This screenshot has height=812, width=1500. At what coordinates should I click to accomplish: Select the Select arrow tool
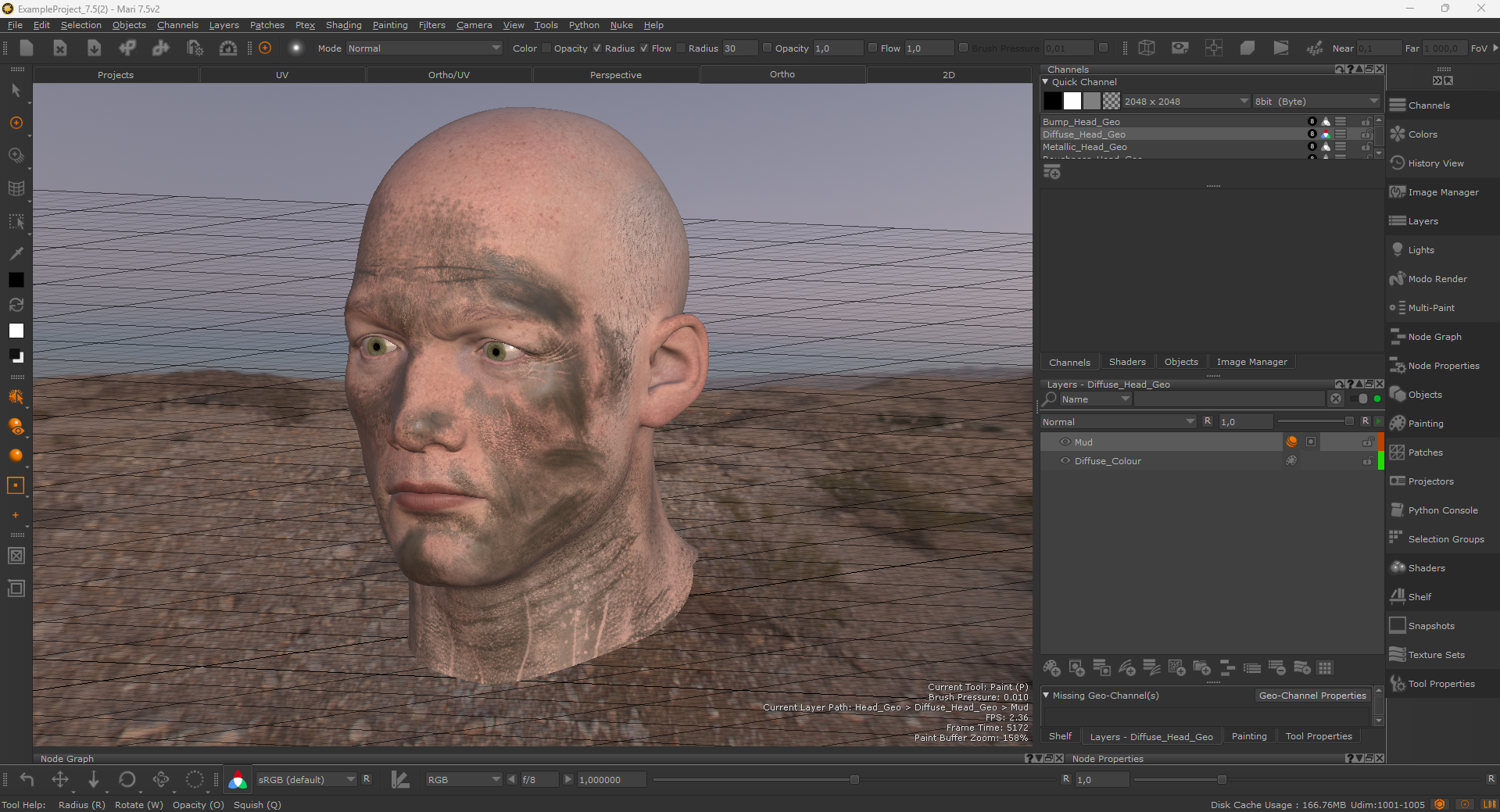coord(16,91)
